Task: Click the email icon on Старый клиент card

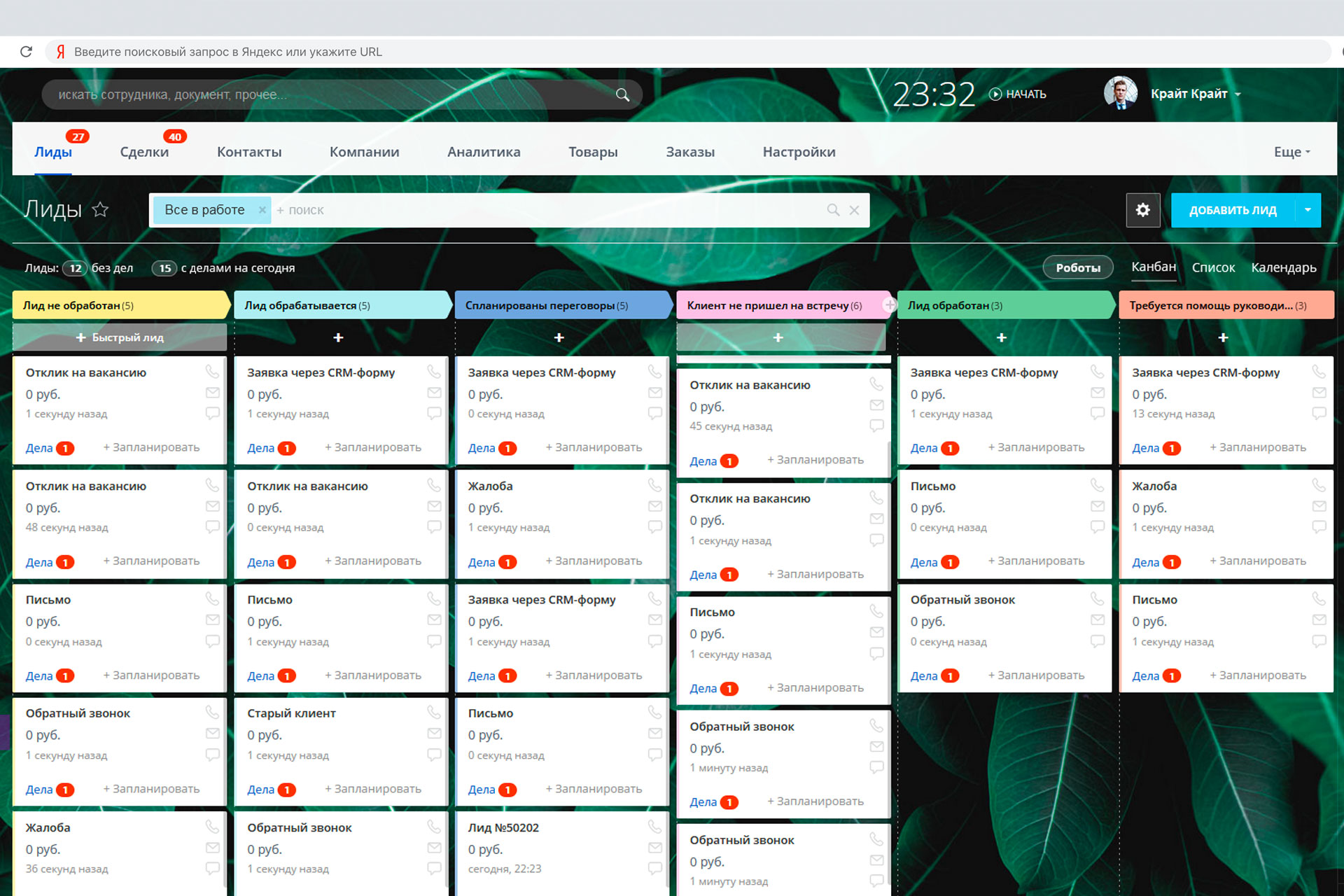Action: pyautogui.click(x=434, y=734)
